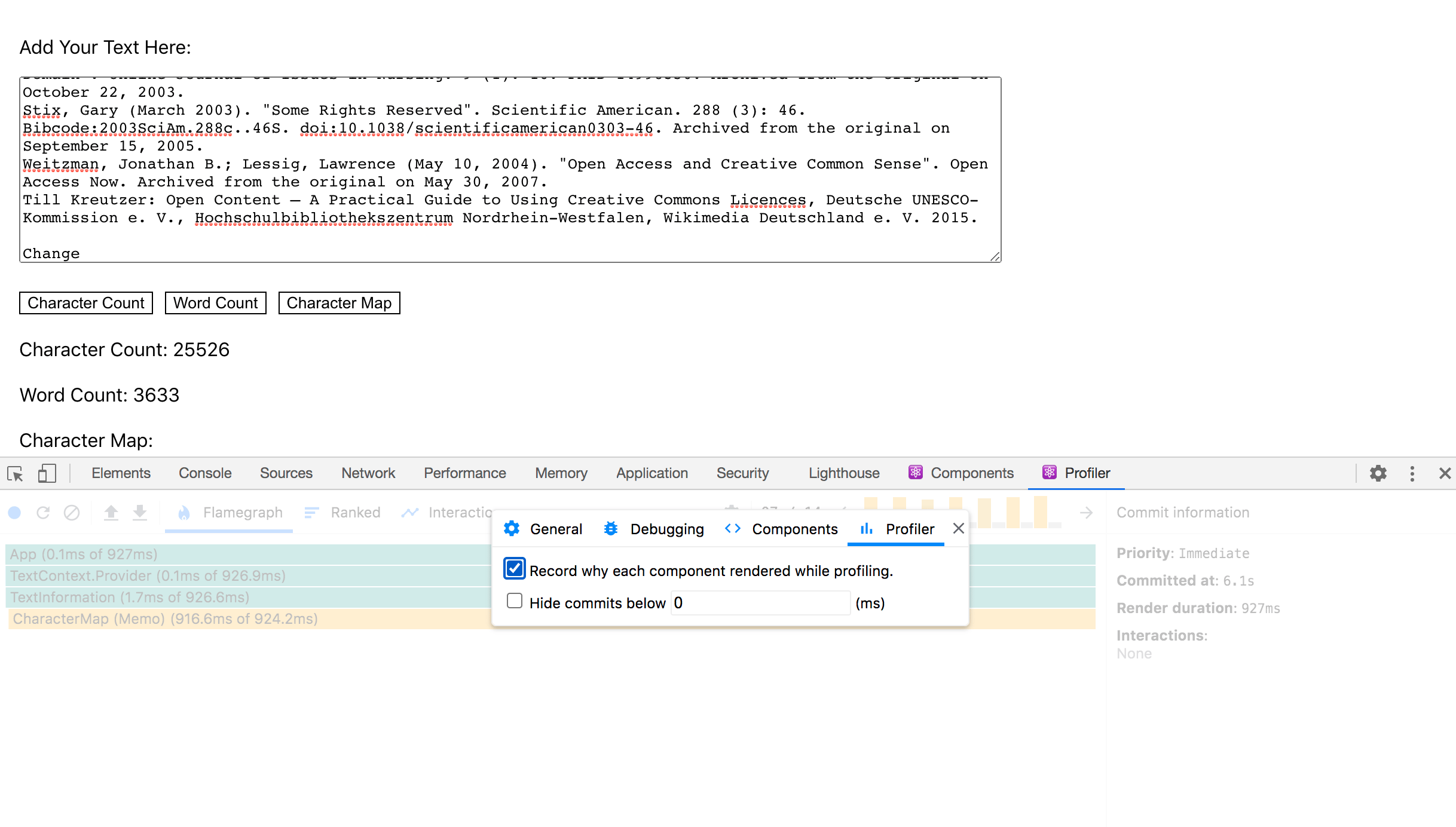
Task: Open the Debugging settings tab
Action: (x=654, y=529)
